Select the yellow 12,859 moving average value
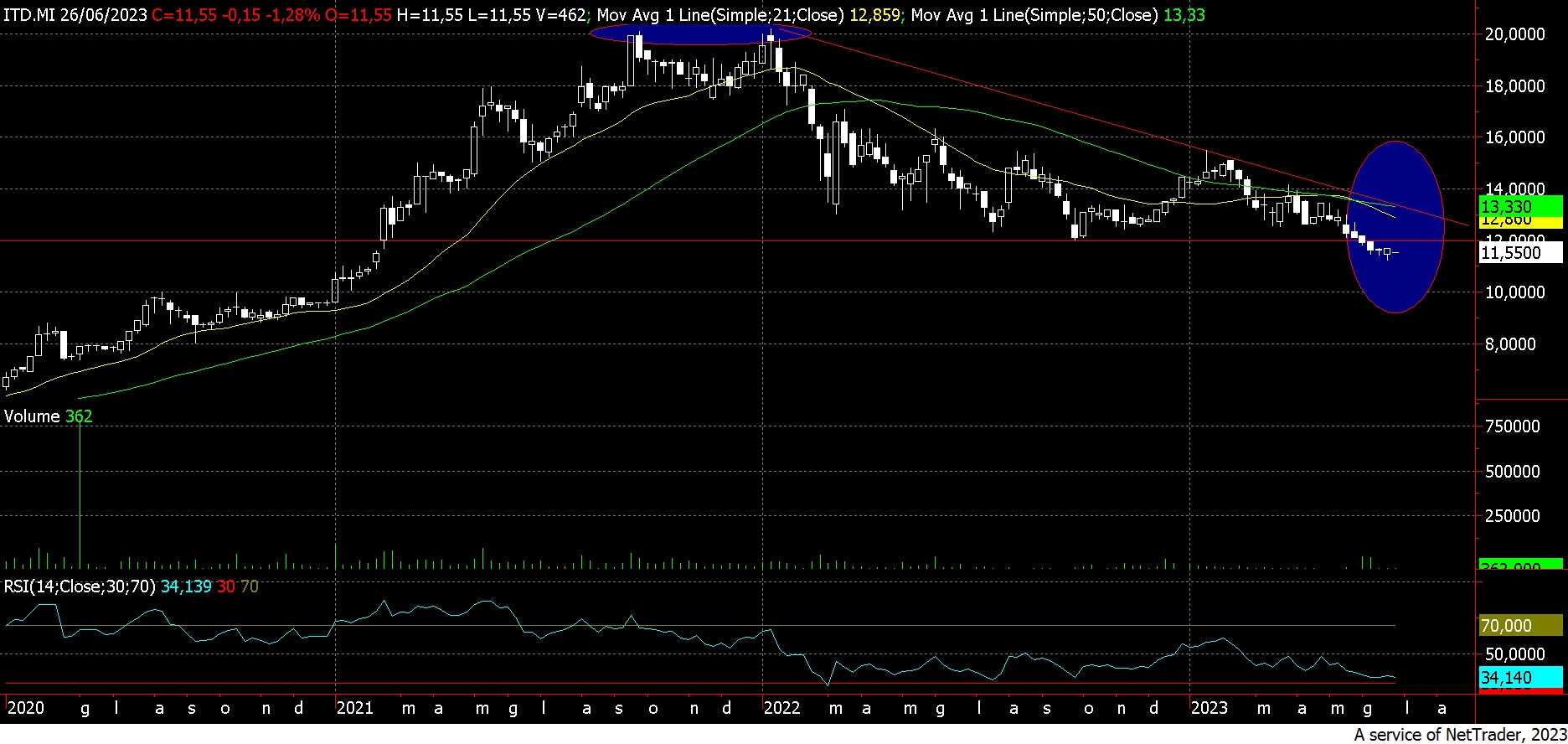 [x=874, y=15]
